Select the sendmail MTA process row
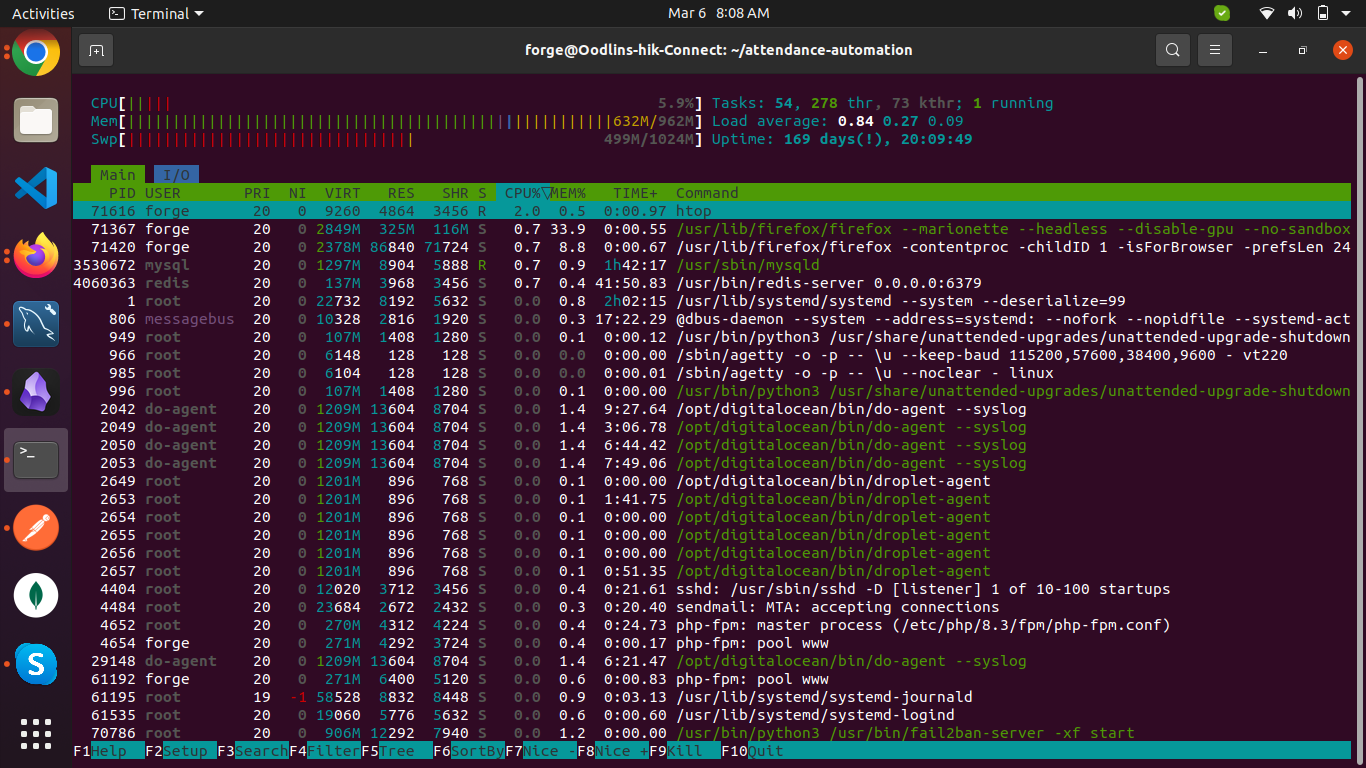 712,607
